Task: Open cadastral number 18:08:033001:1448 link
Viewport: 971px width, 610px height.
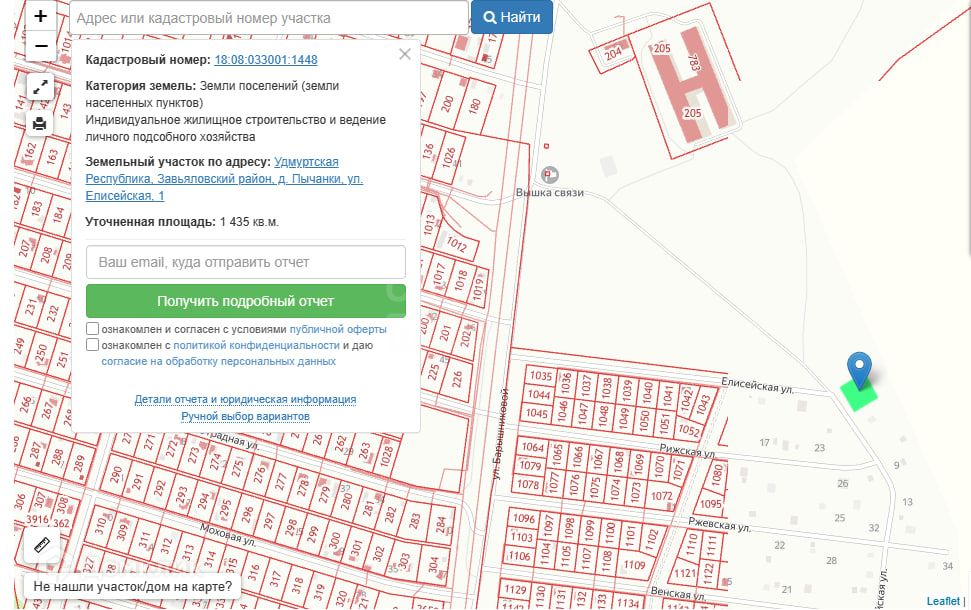Action: pos(266,59)
